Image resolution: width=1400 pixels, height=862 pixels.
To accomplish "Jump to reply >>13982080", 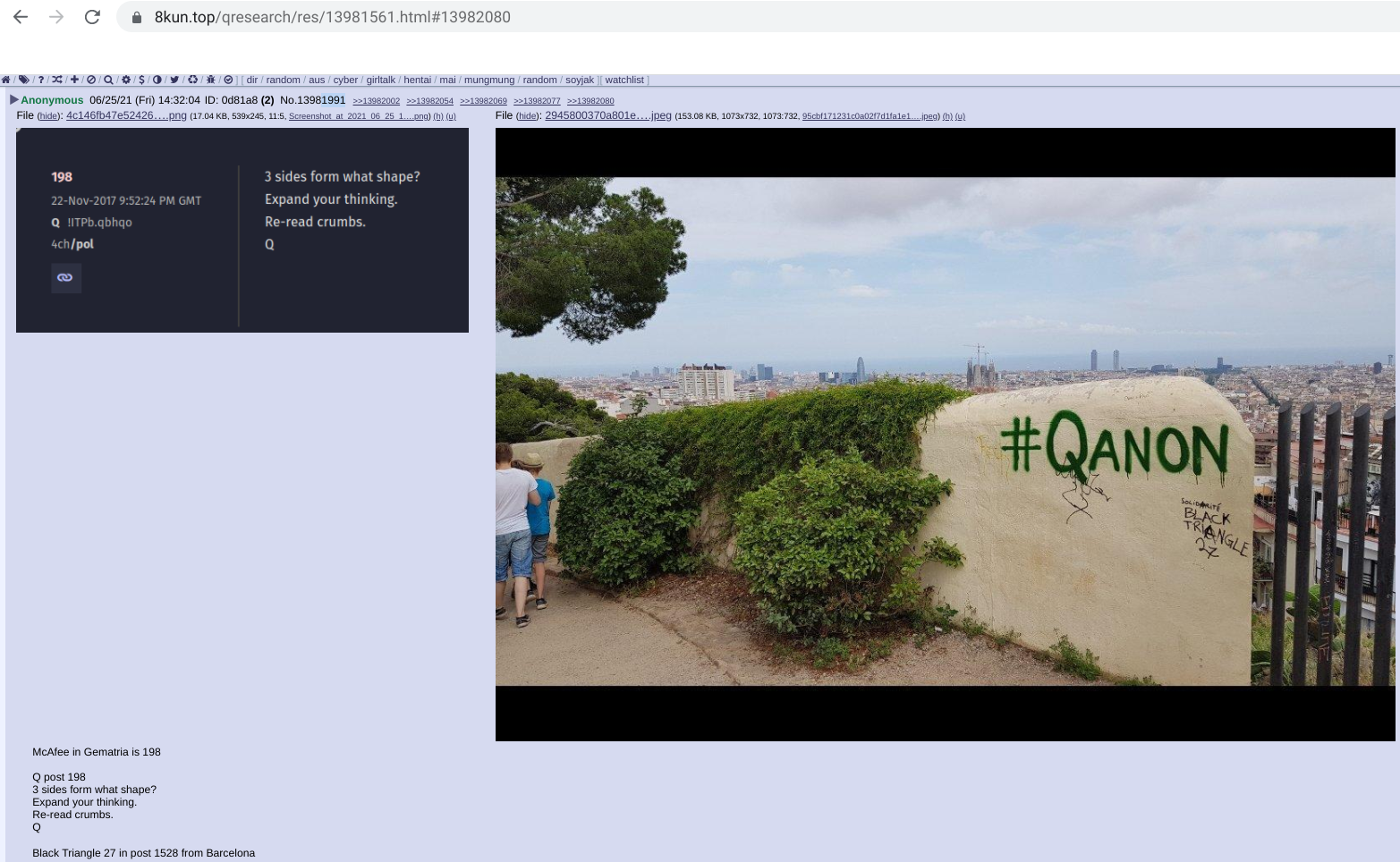I will coord(591,101).
